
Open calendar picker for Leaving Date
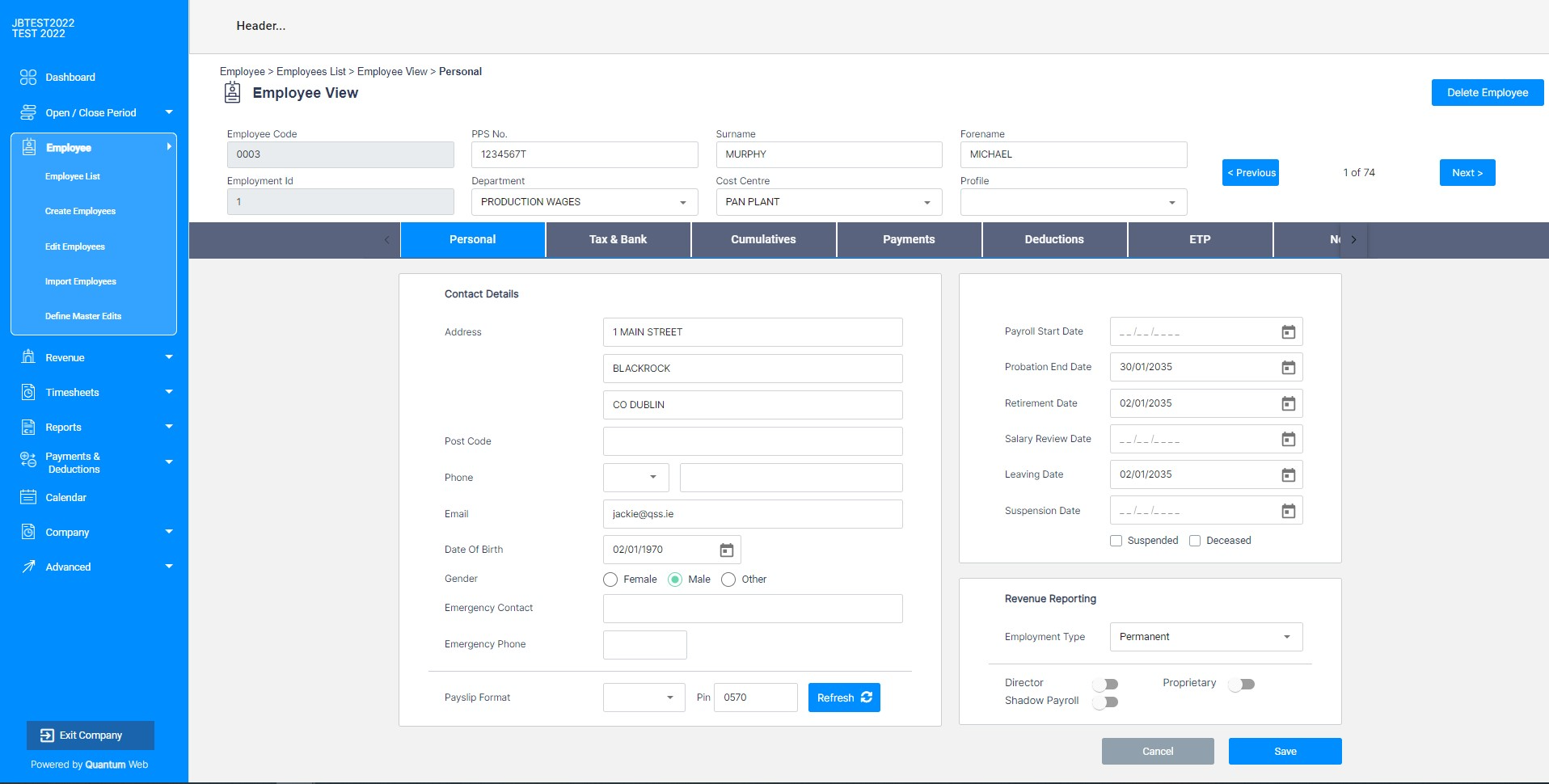pyautogui.click(x=1289, y=475)
